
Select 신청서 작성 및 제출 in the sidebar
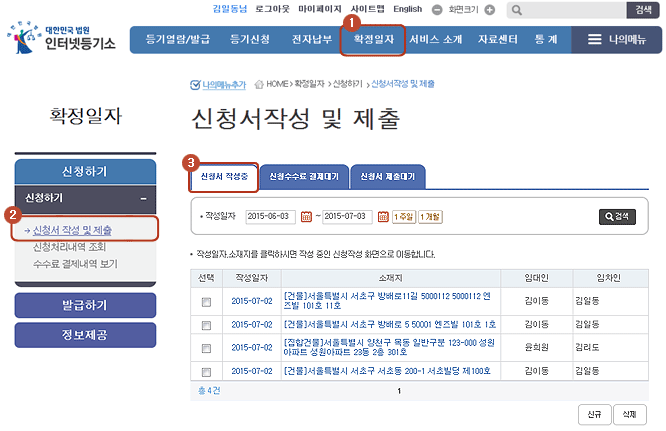pyautogui.click(x=72, y=230)
